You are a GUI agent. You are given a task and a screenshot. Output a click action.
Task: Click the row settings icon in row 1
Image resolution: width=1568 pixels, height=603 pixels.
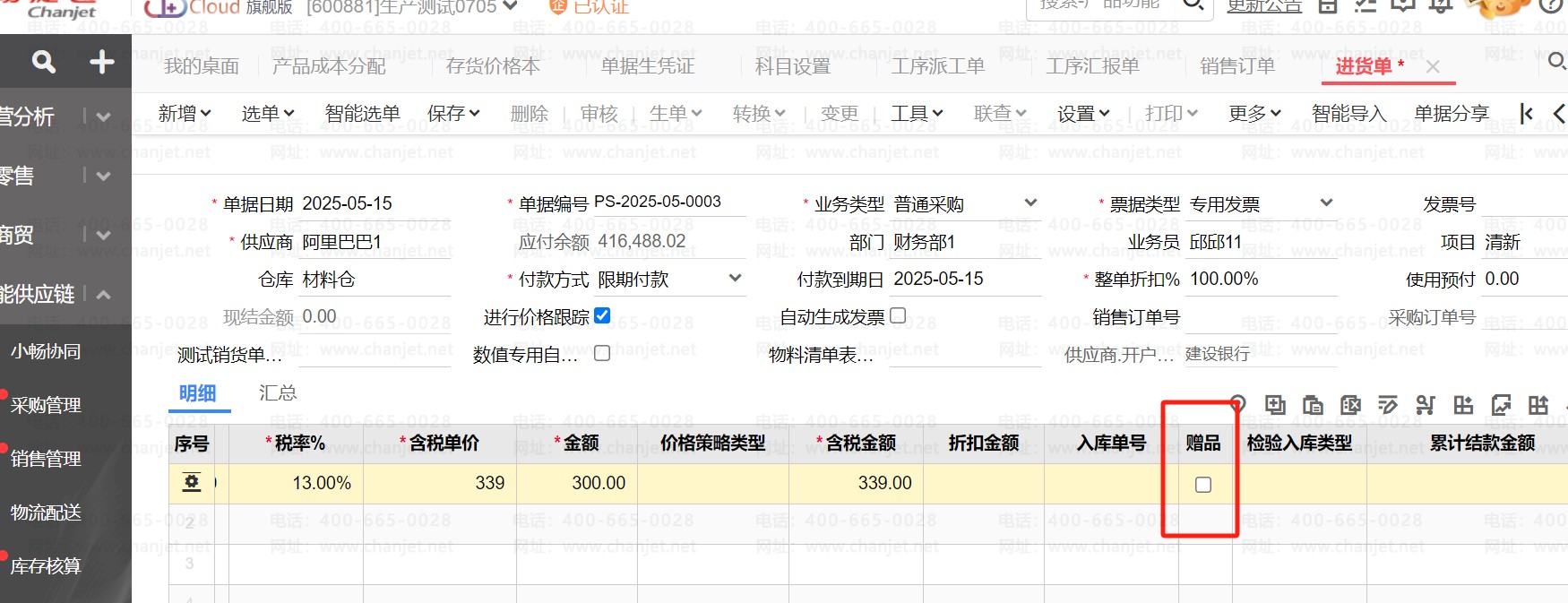tap(192, 483)
